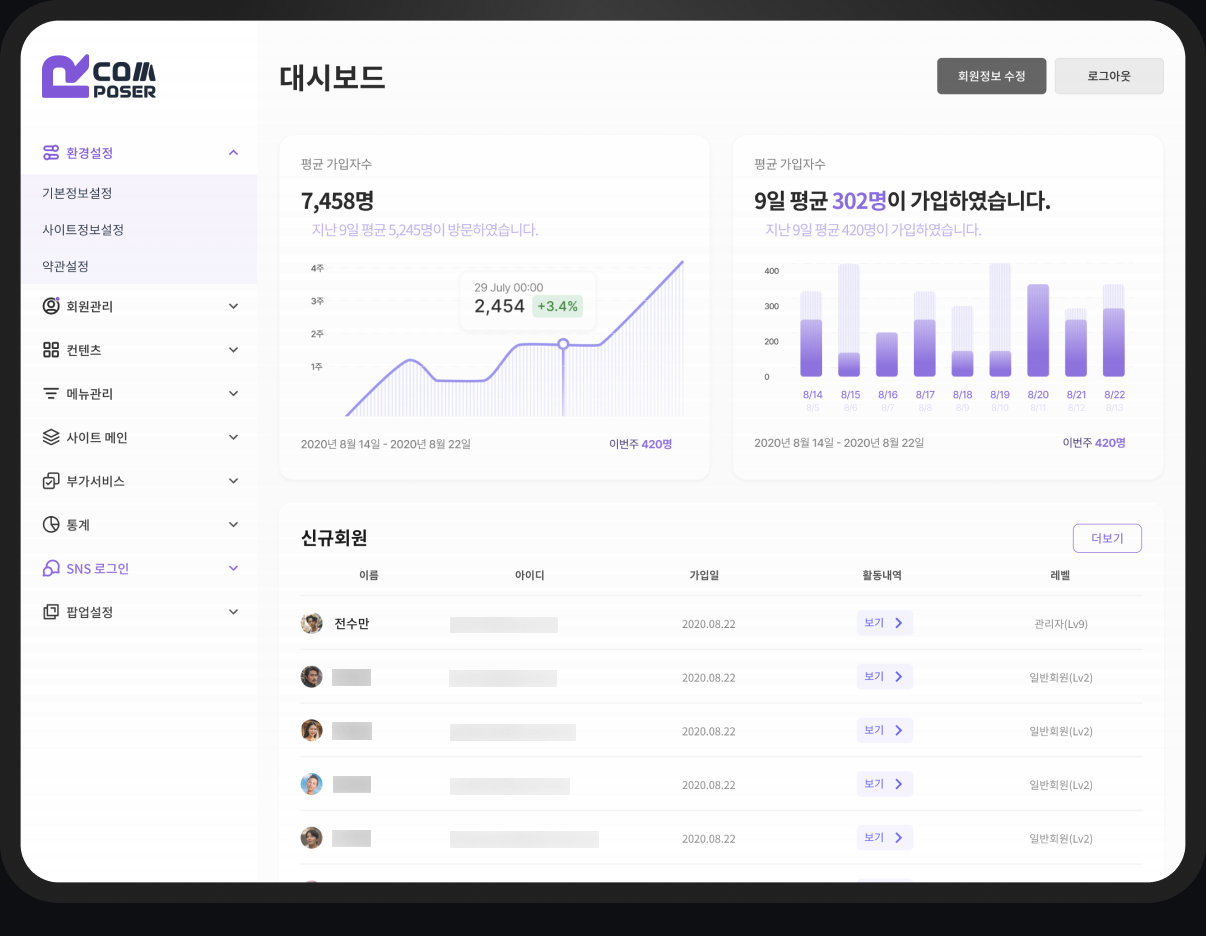Click the 관리자(Lv9) level cell
The height and width of the screenshot is (936, 1206).
click(x=1061, y=624)
